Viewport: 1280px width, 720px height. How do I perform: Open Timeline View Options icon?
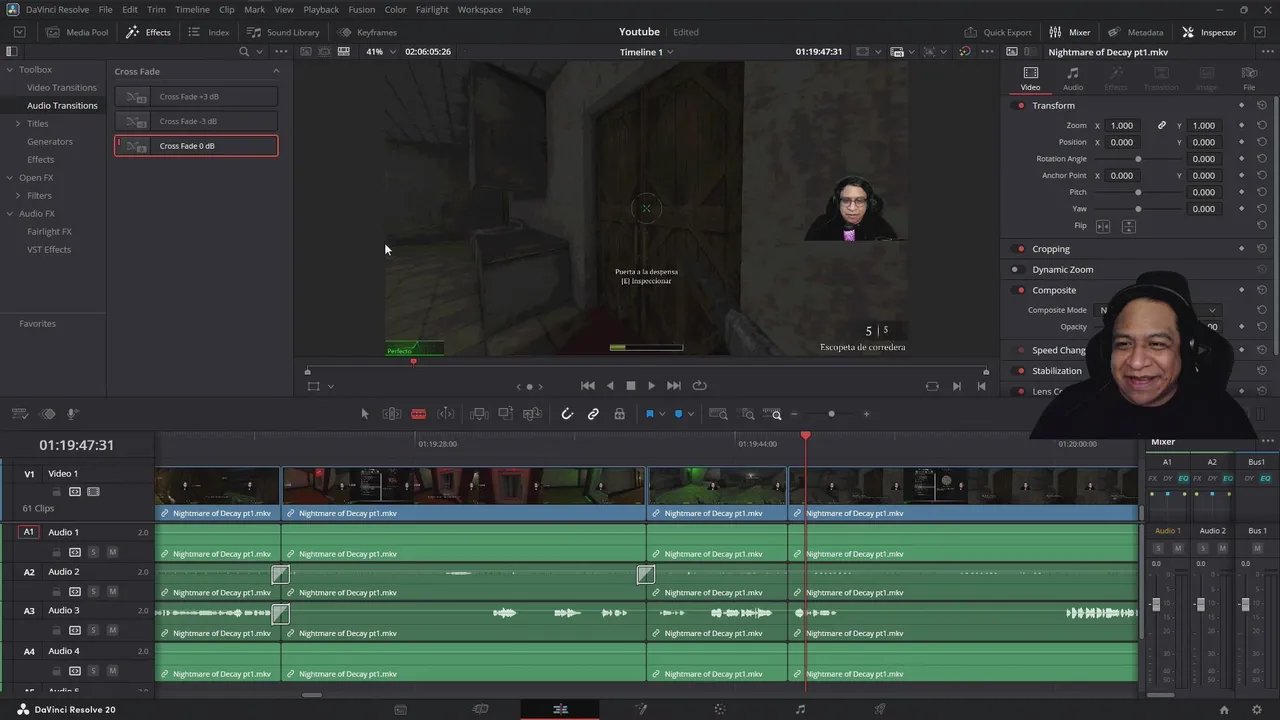point(20,414)
